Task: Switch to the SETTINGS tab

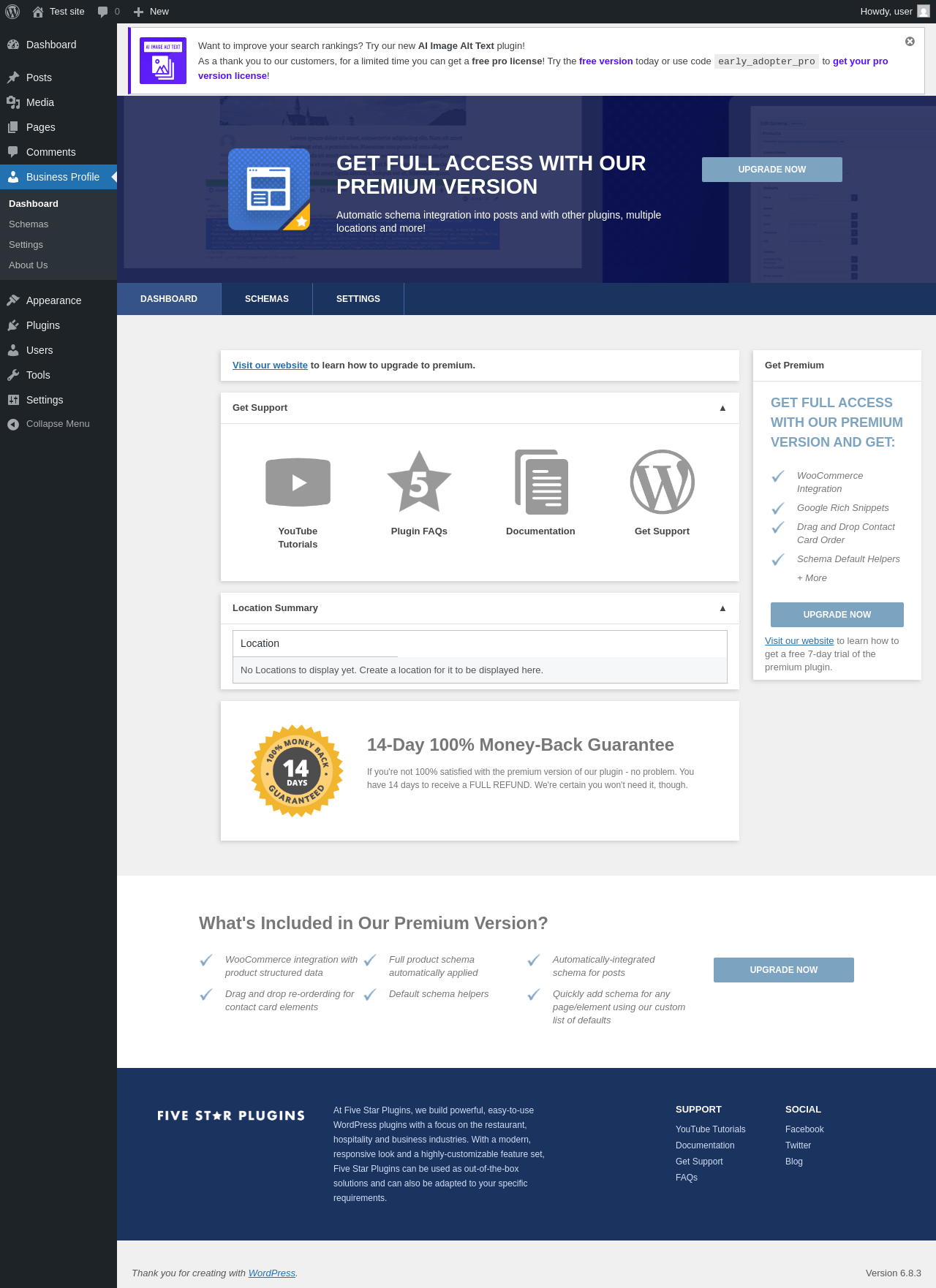Action: (358, 299)
